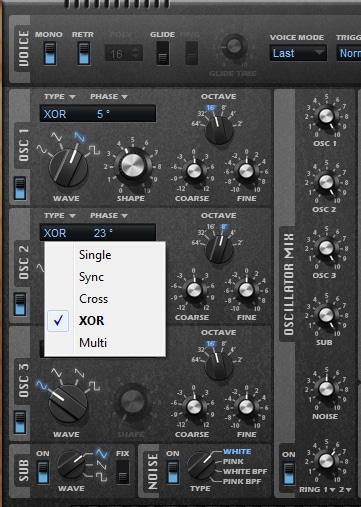
Task: Toggle the SUB FIX switch
Action: point(123,472)
